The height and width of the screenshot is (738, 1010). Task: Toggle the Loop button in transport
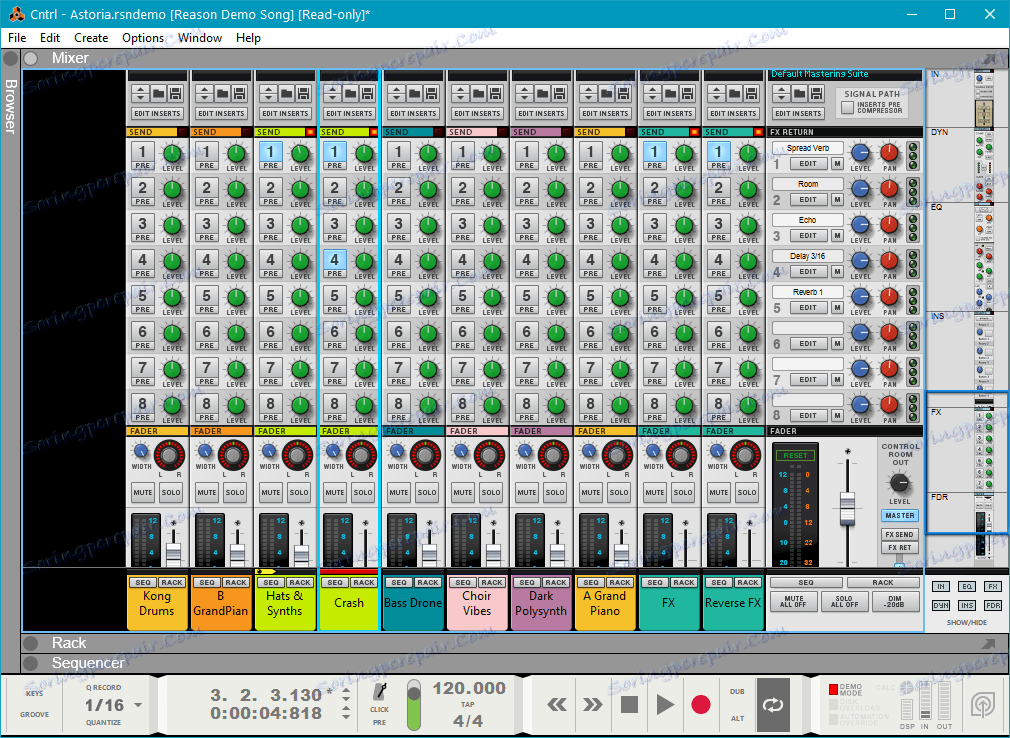point(773,704)
